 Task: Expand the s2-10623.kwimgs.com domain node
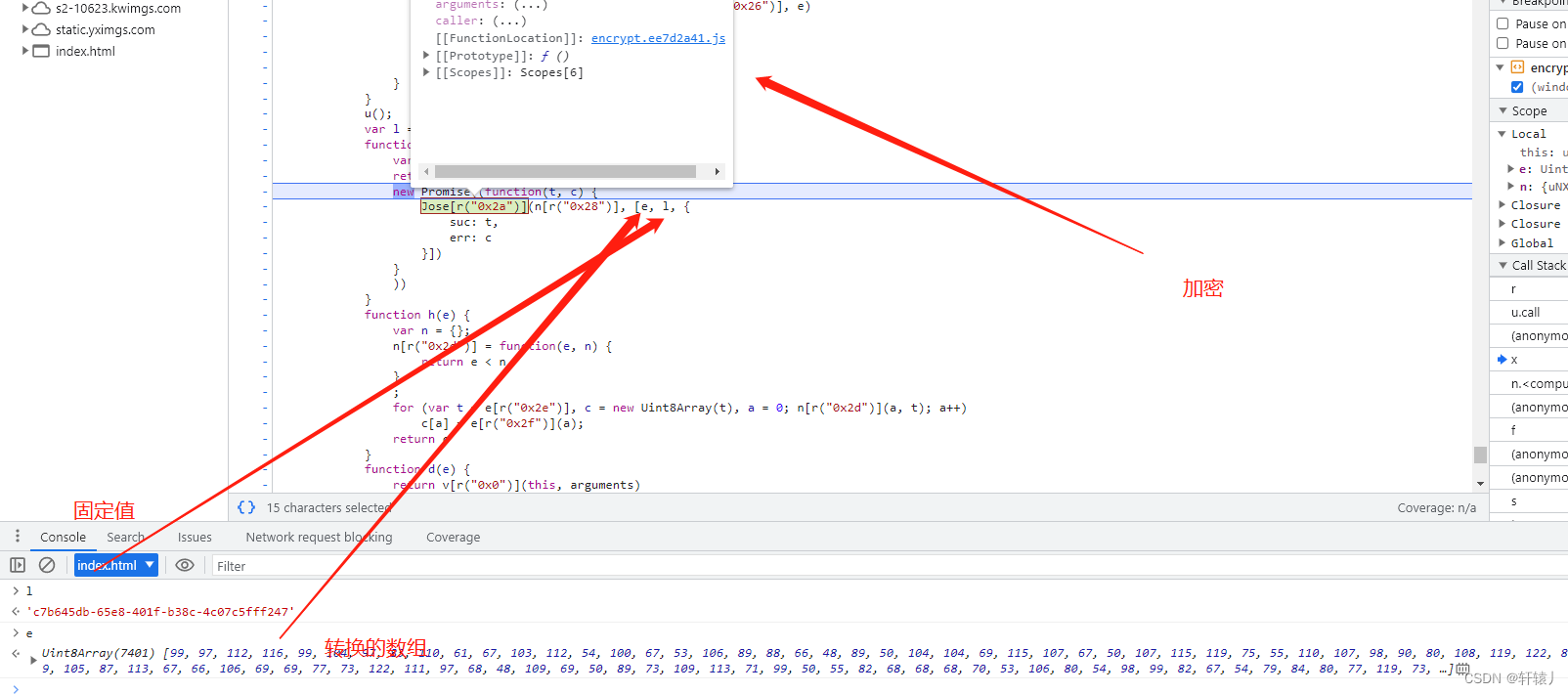pos(25,8)
